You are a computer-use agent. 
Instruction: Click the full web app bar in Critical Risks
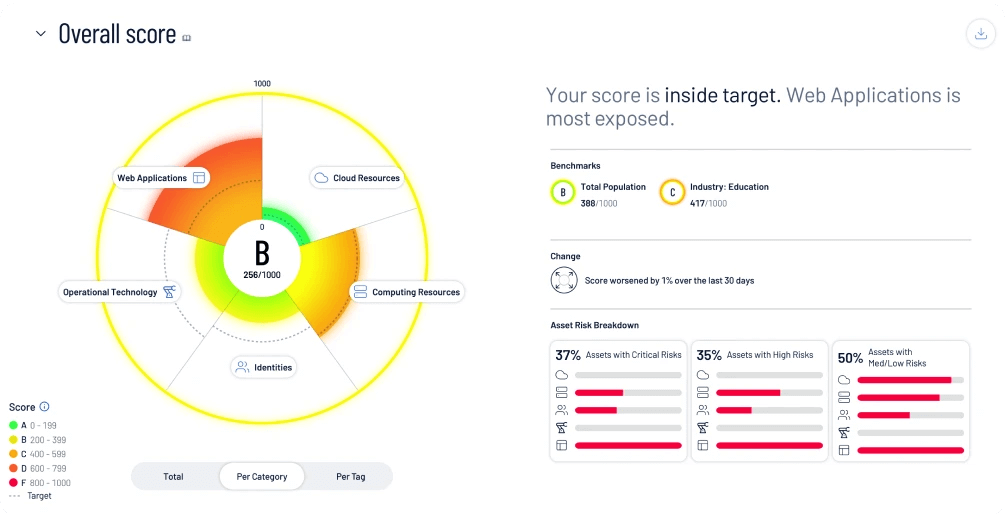coord(628,445)
